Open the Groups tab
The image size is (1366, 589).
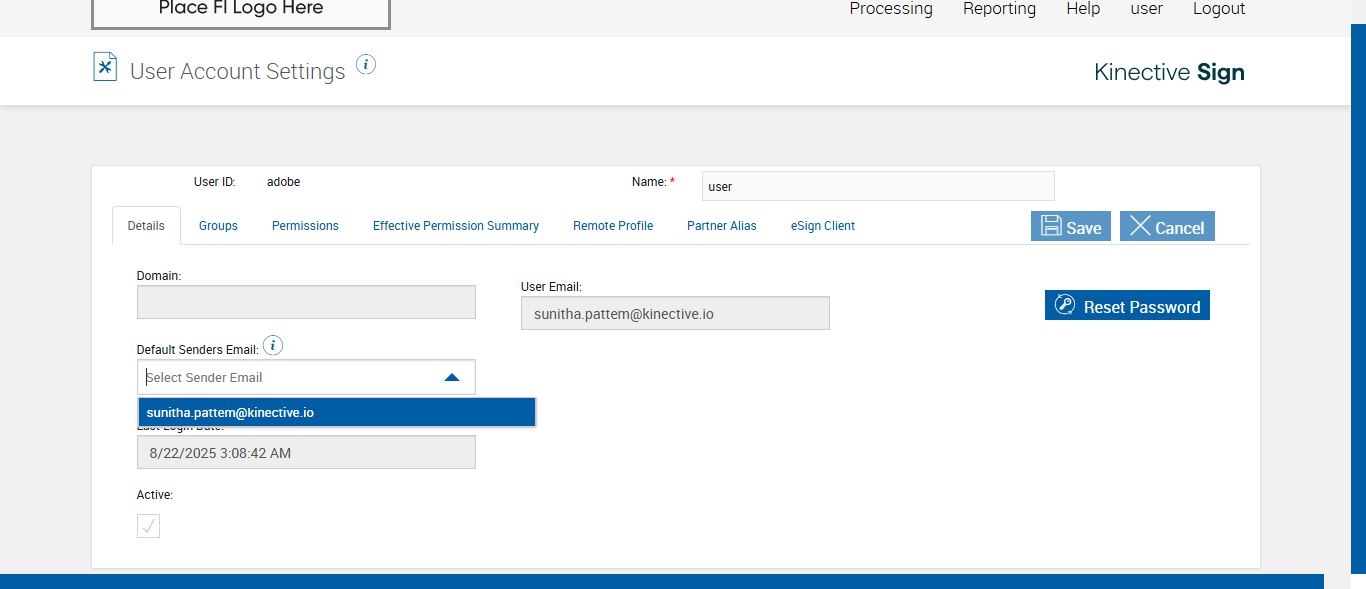click(218, 226)
